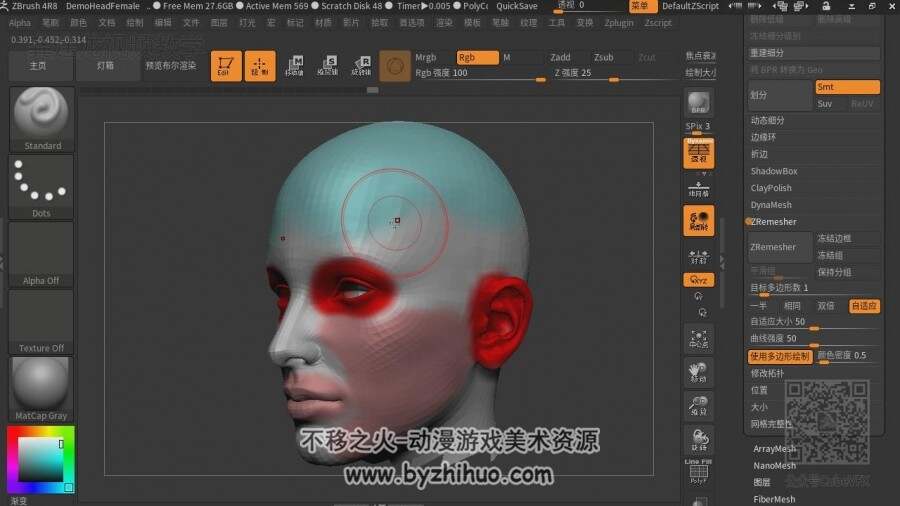The height and width of the screenshot is (506, 900).
Task: Select the Scale transform icon
Action: click(328, 65)
